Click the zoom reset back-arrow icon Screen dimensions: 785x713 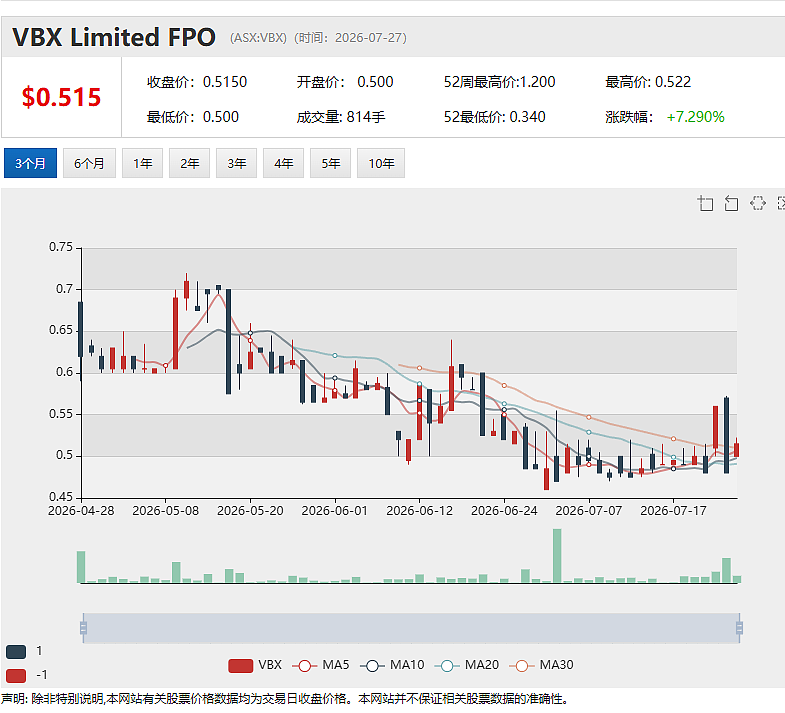[x=731, y=203]
